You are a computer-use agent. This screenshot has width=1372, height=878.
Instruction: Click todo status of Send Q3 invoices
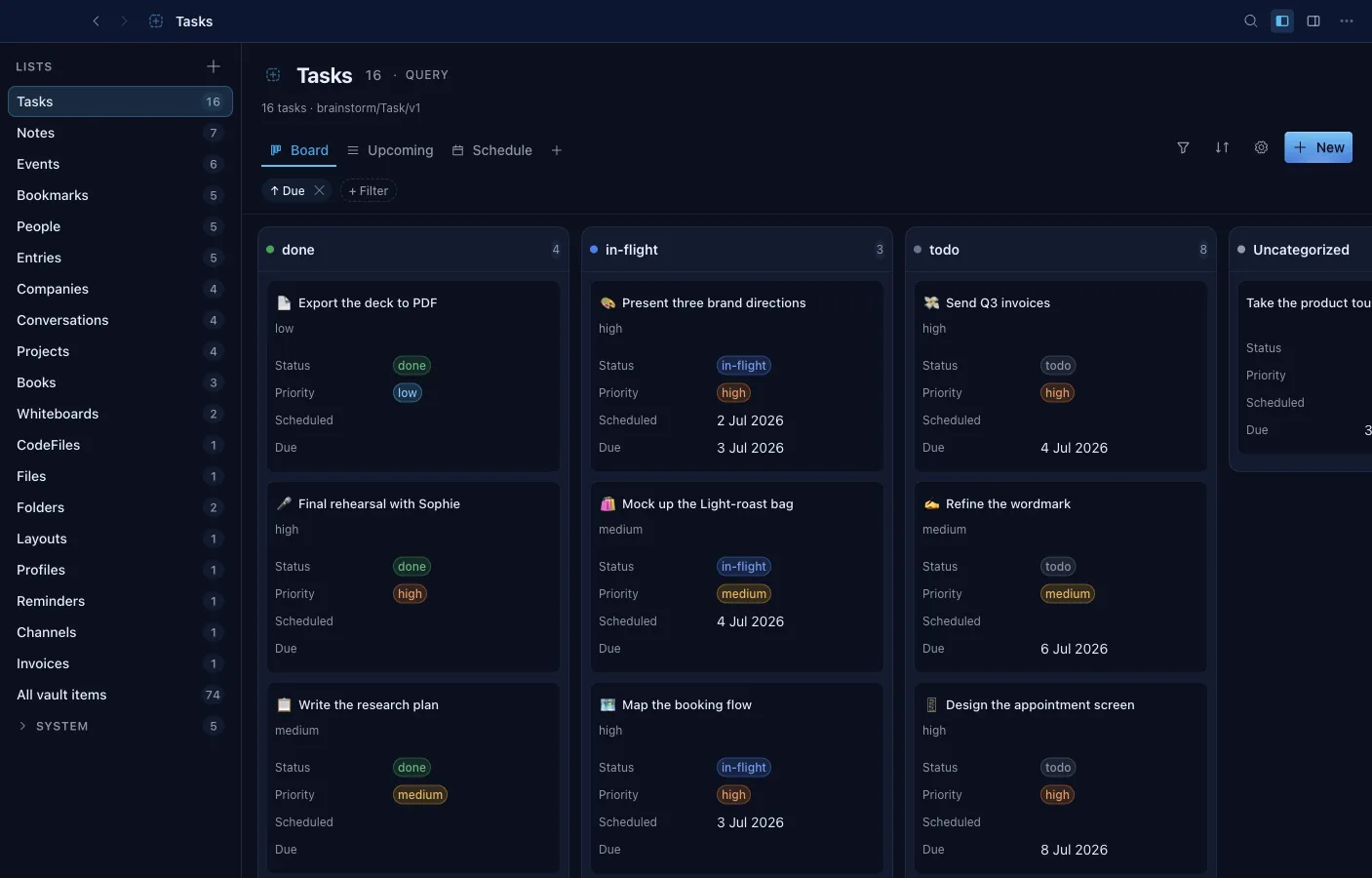[x=1058, y=366]
